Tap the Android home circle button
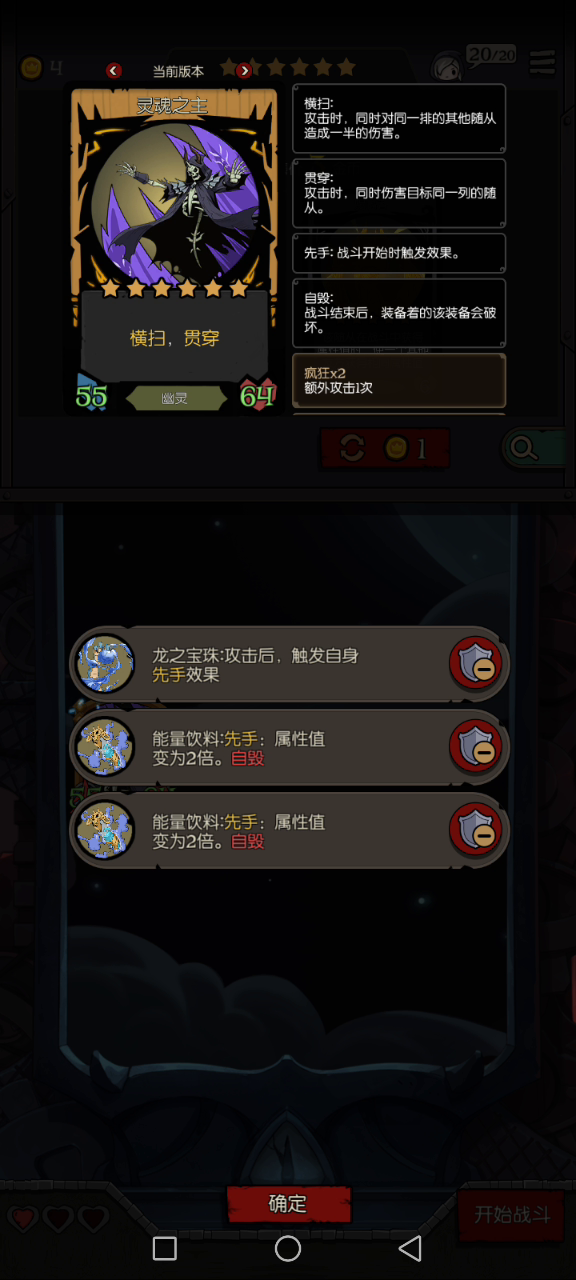This screenshot has width=576, height=1280. [x=288, y=1248]
